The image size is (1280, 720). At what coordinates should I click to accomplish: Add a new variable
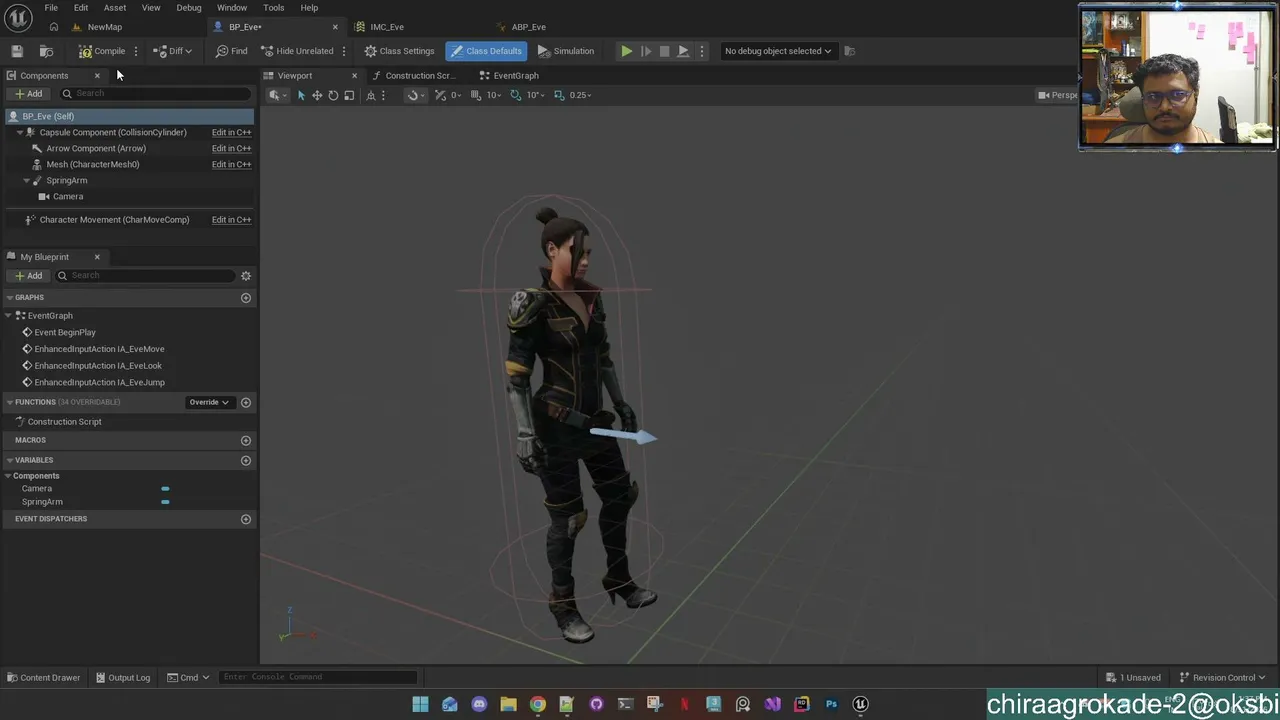click(246, 460)
